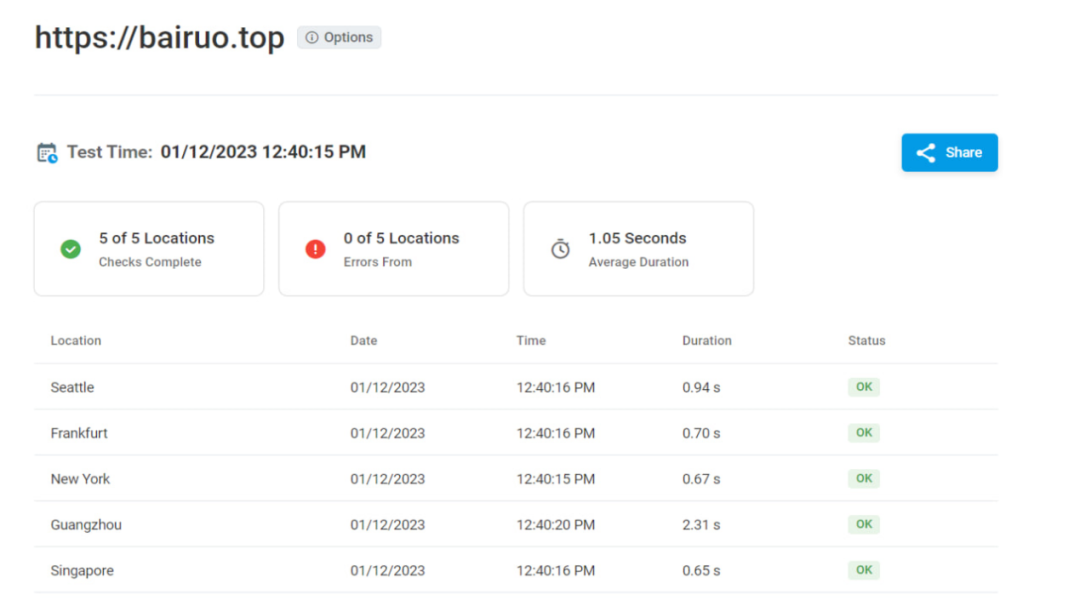Click the OK status badge for Guangzhou
This screenshot has width=1080, height=612.
pos(863,524)
